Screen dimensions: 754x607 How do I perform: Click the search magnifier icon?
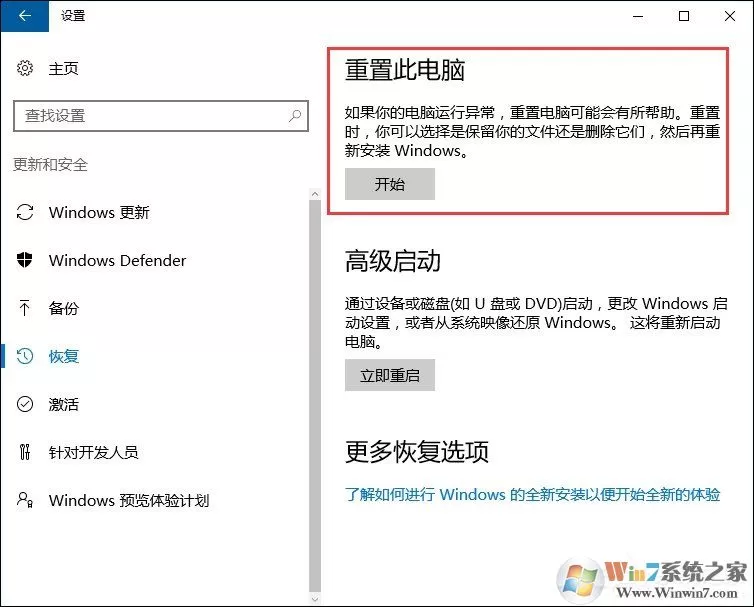point(295,115)
